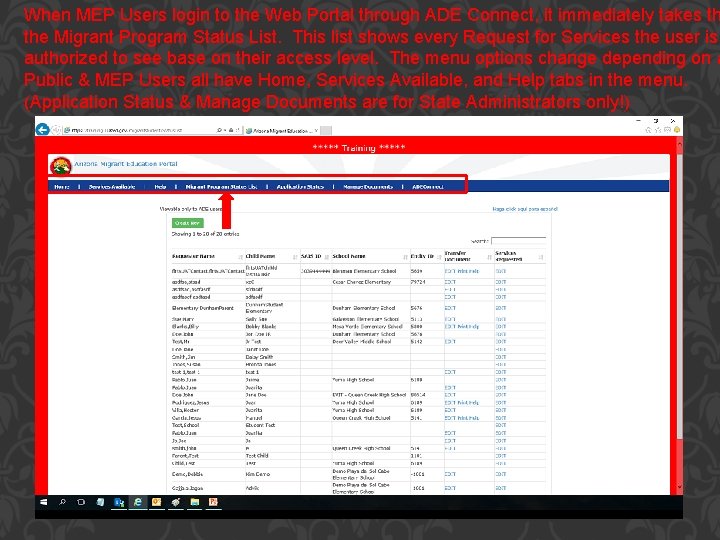Click Transfer EDIT for EVIT Queen Creek row
The width and height of the screenshot is (720, 540).
[x=450, y=395]
